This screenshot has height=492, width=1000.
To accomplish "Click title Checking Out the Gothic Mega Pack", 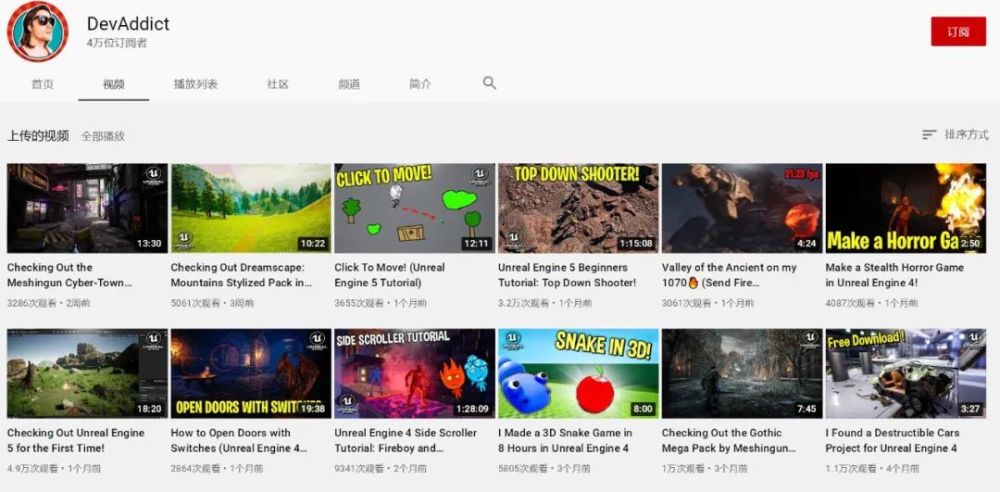I will 729,440.
